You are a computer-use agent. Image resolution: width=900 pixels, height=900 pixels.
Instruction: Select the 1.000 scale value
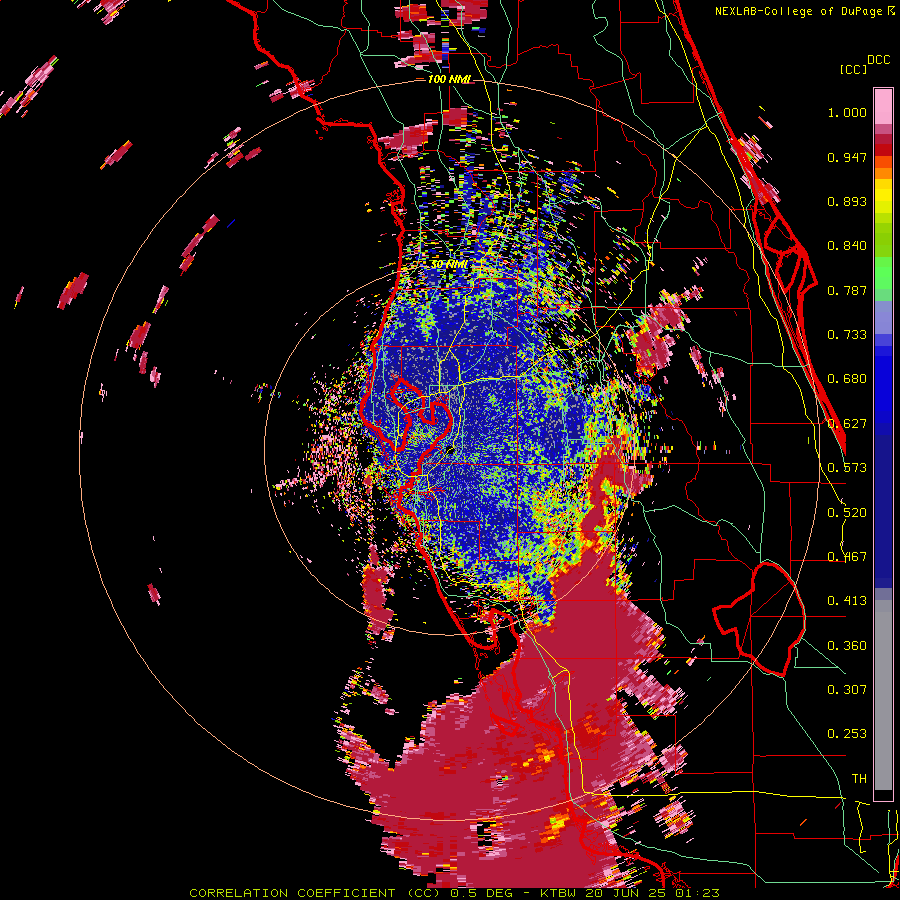click(x=847, y=112)
